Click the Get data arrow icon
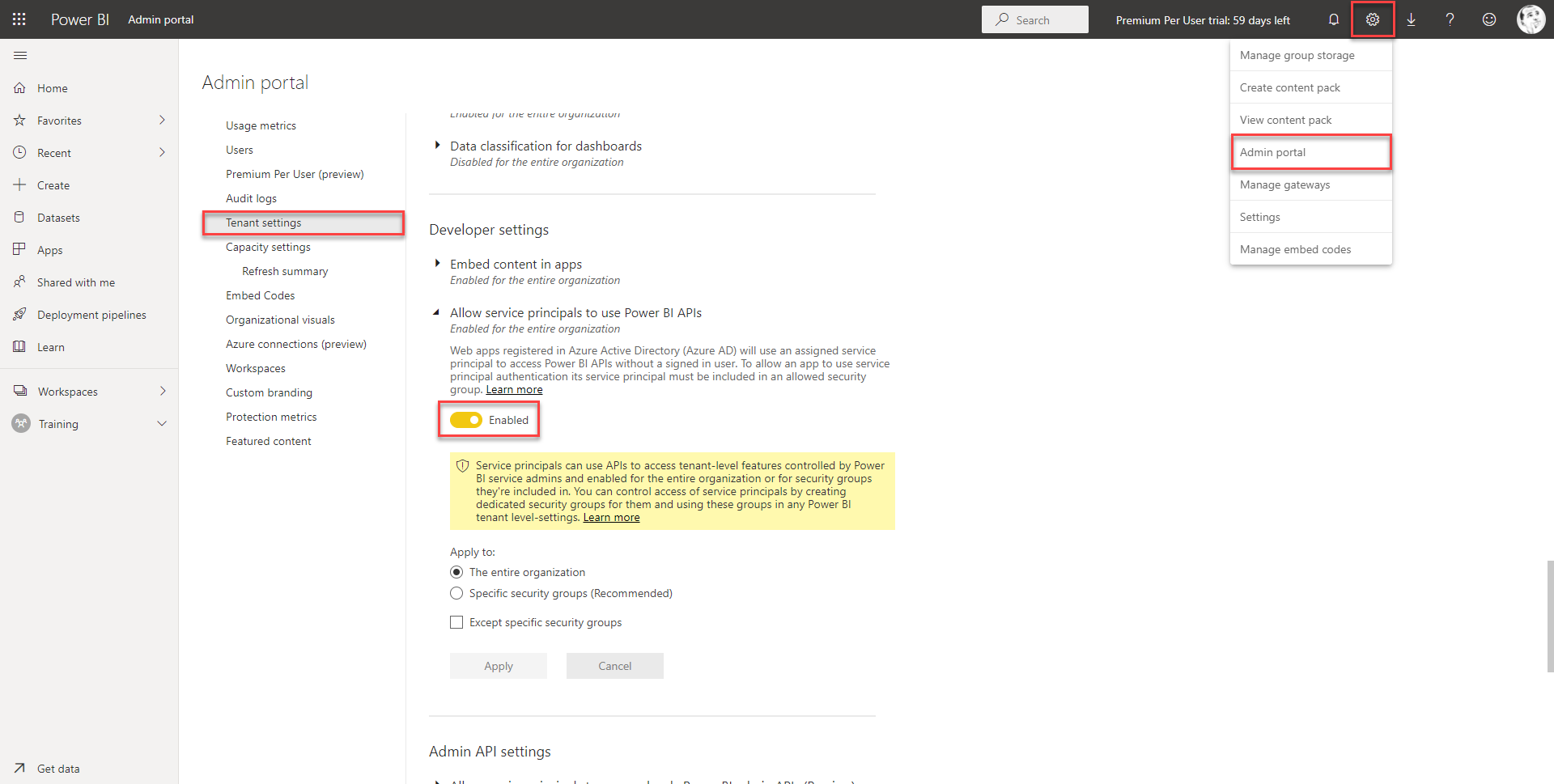Viewport: 1554px width, 784px height. 19,769
